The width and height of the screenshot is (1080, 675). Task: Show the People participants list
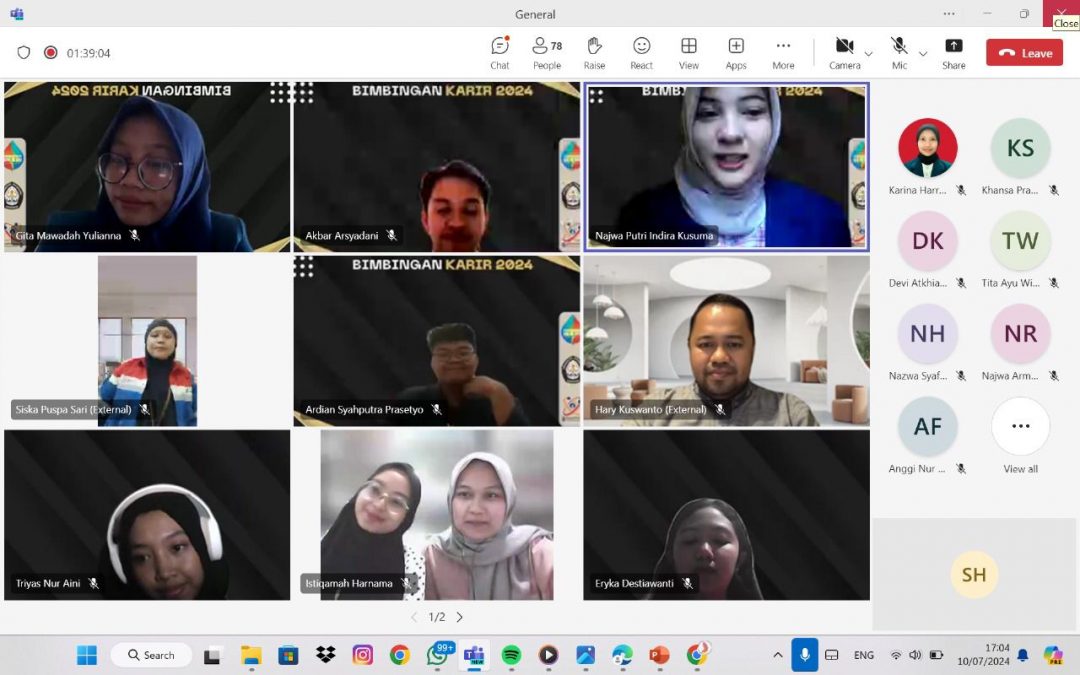[546, 52]
